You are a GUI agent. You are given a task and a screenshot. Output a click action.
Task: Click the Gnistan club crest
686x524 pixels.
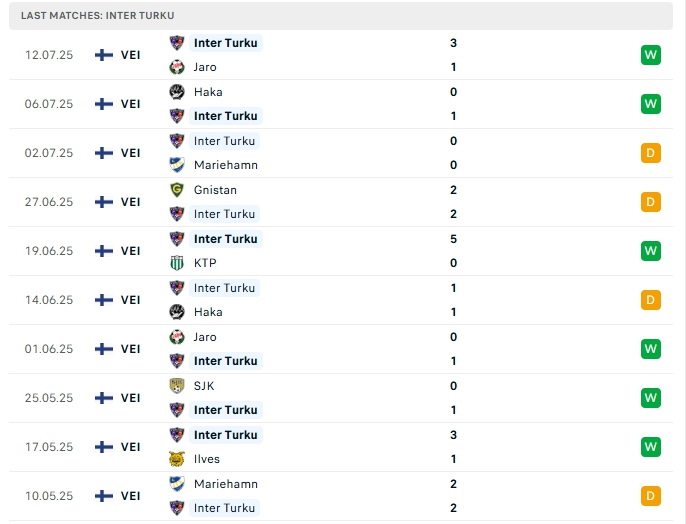click(177, 190)
